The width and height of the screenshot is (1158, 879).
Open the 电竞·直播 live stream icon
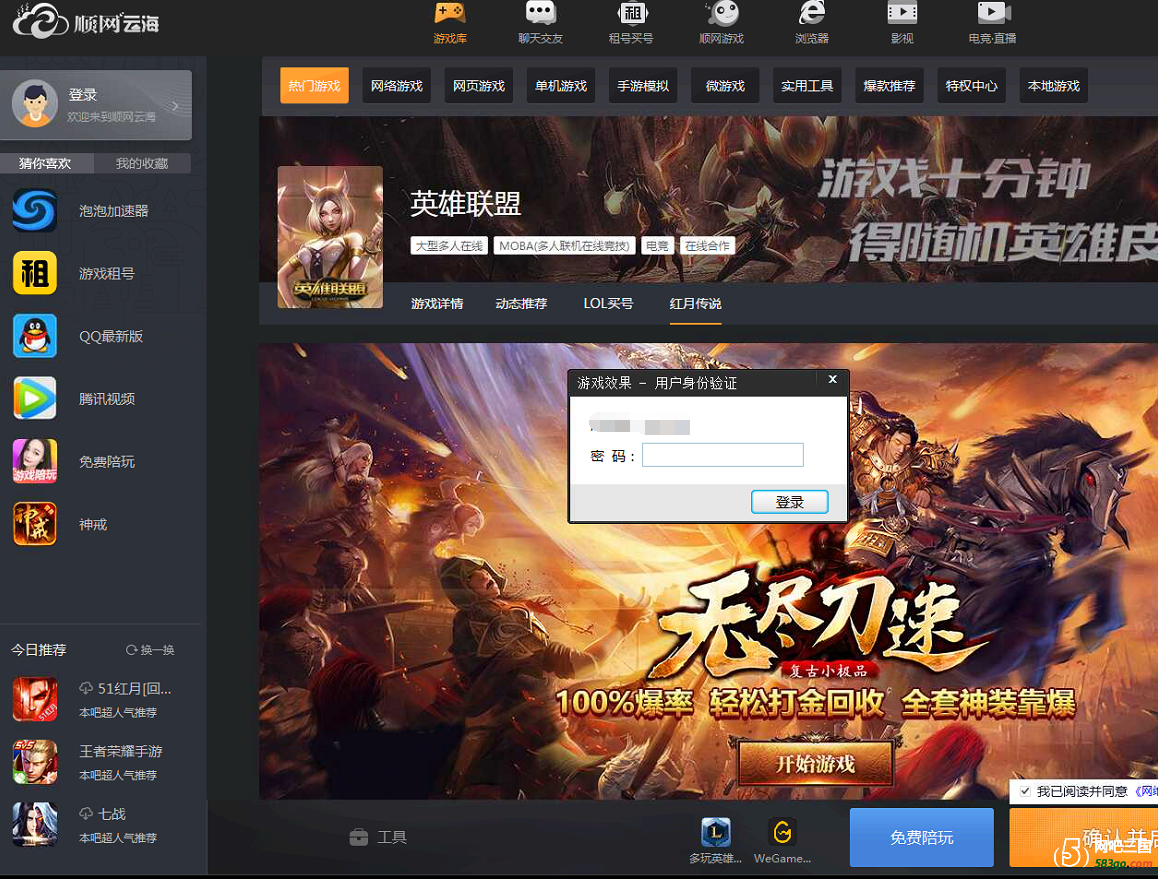pyautogui.click(x=993, y=13)
